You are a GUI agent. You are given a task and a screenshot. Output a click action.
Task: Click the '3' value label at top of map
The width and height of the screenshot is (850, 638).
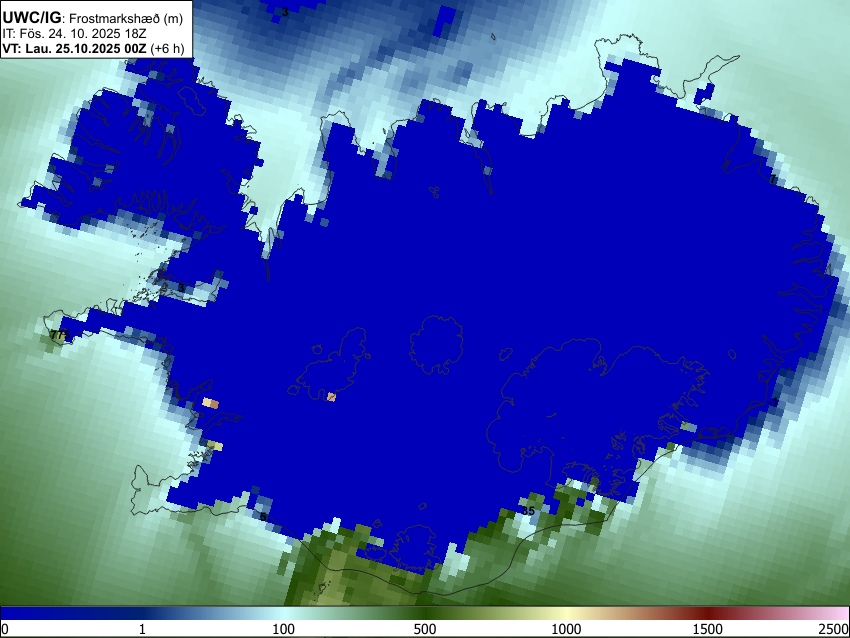click(x=285, y=12)
